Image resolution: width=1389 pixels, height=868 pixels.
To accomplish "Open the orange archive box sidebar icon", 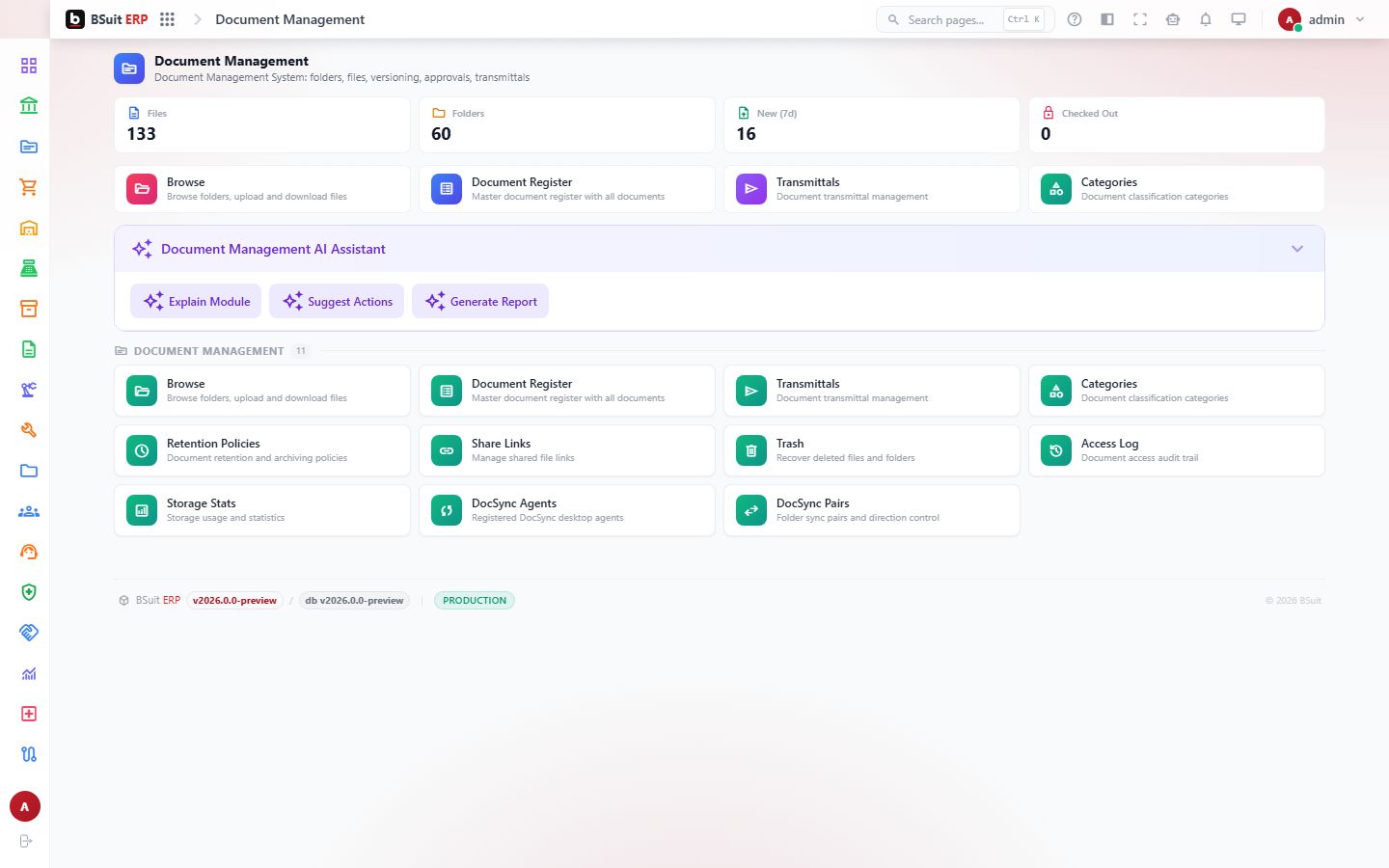I will [x=29, y=309].
